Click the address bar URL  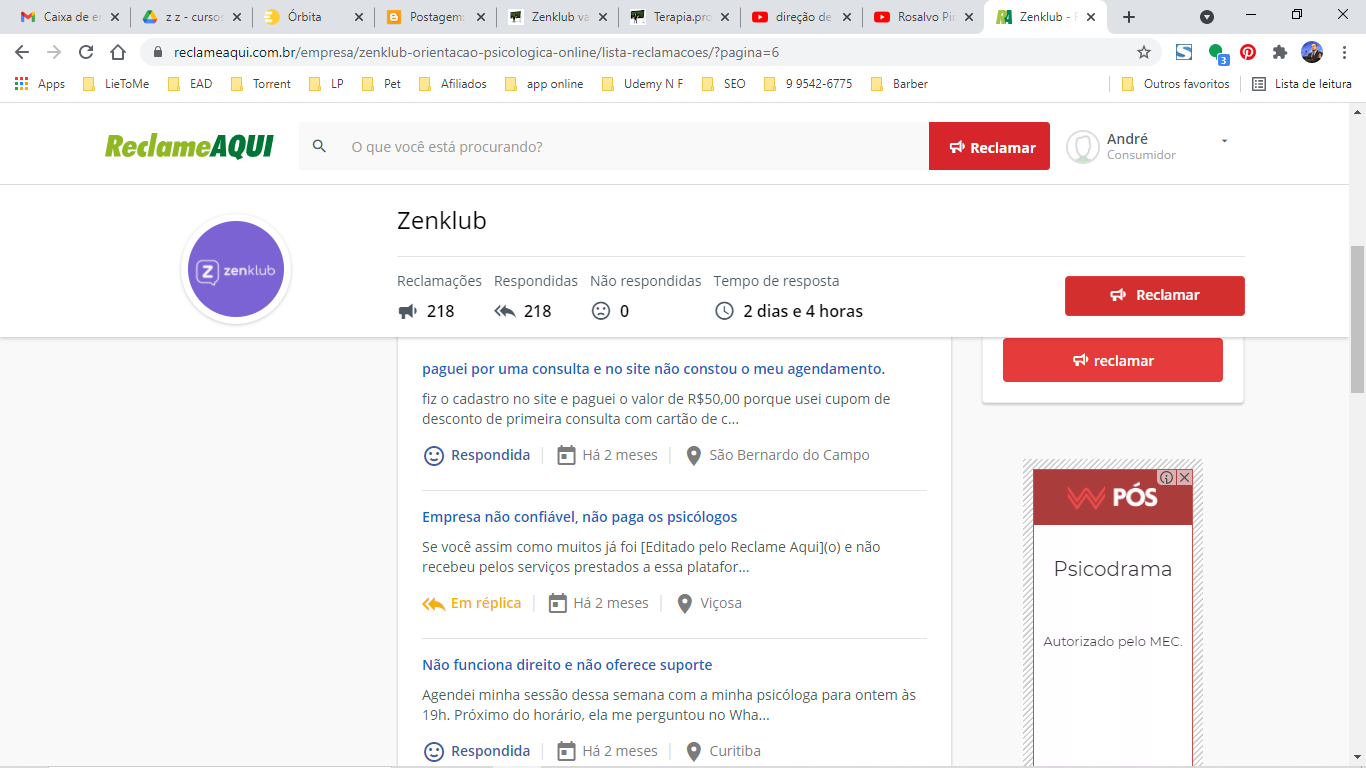pyautogui.click(x=476, y=52)
